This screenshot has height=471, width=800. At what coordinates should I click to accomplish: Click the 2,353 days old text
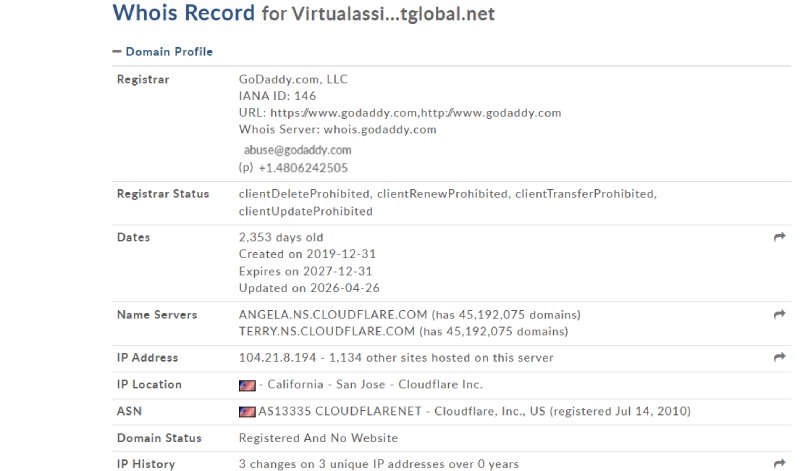coord(281,237)
